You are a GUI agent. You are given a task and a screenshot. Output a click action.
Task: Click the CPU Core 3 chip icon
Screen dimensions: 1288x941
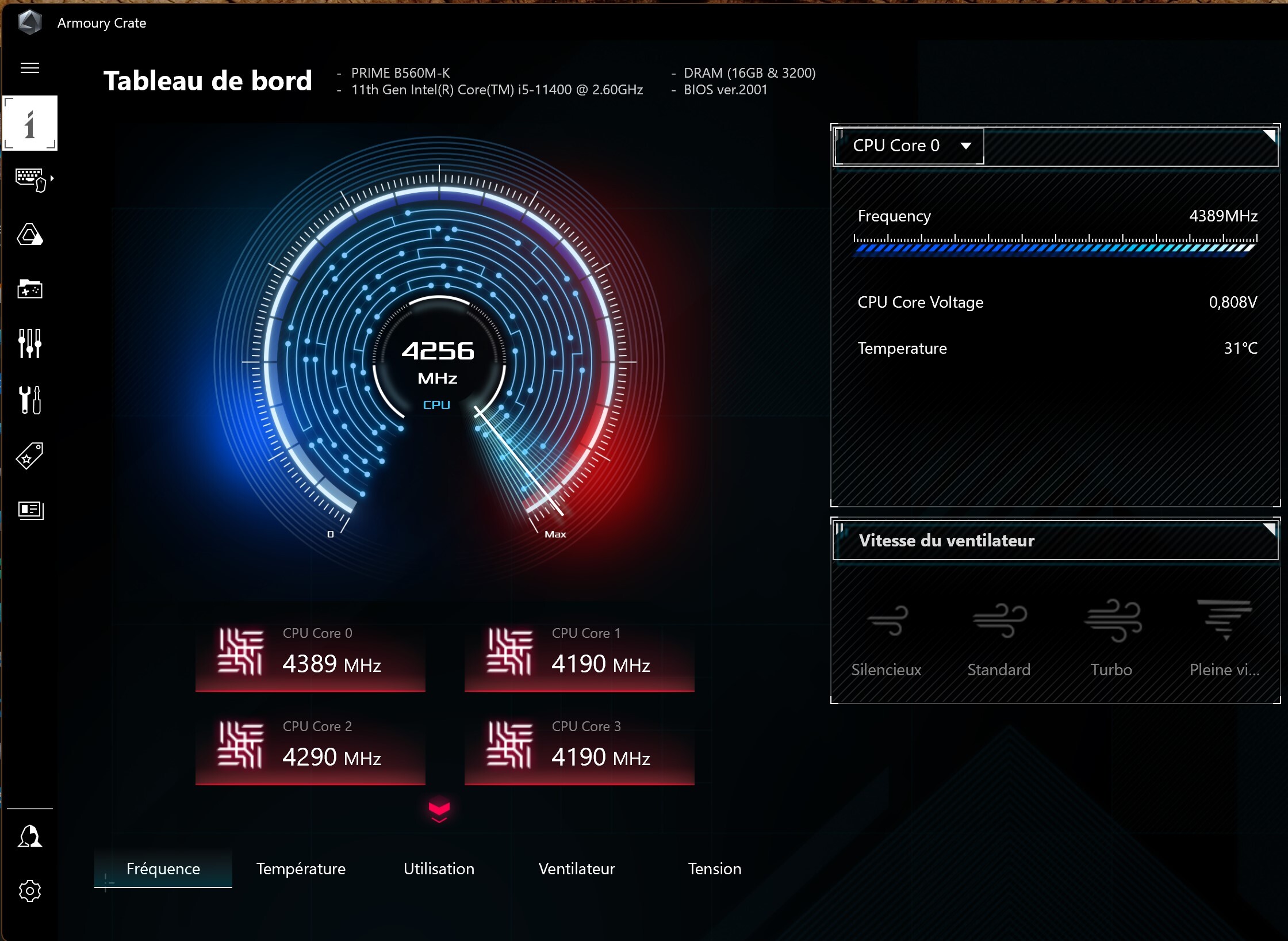[x=509, y=745]
